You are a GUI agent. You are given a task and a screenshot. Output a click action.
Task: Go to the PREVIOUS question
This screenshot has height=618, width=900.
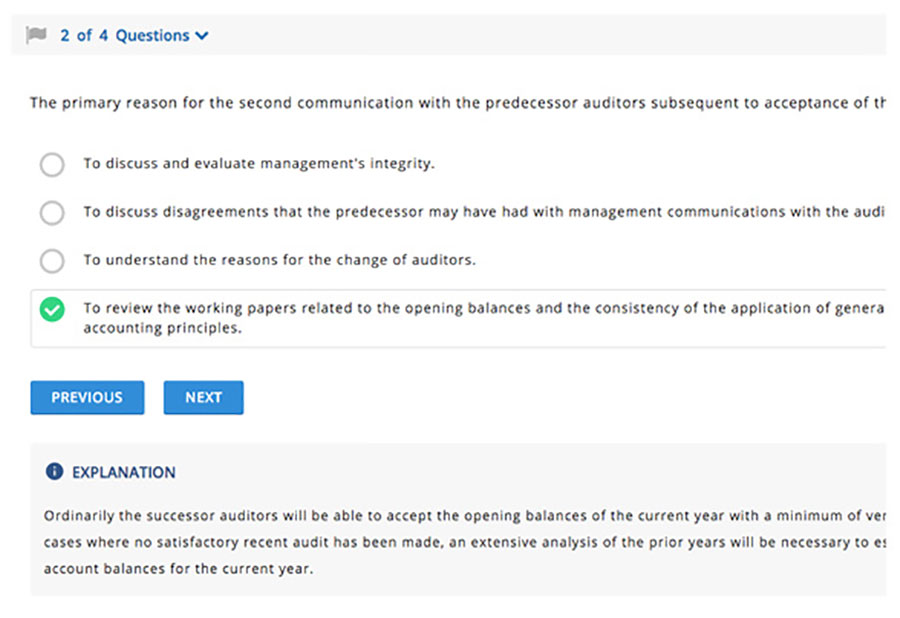click(x=87, y=397)
